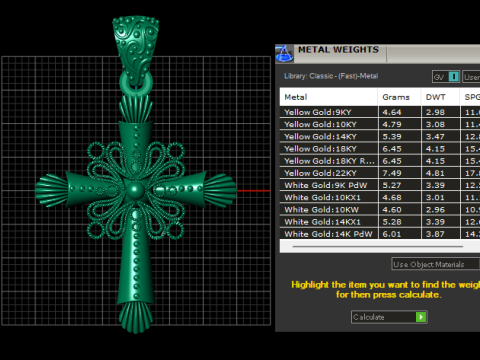Select the White Gold:9K PdW row

[380, 185]
